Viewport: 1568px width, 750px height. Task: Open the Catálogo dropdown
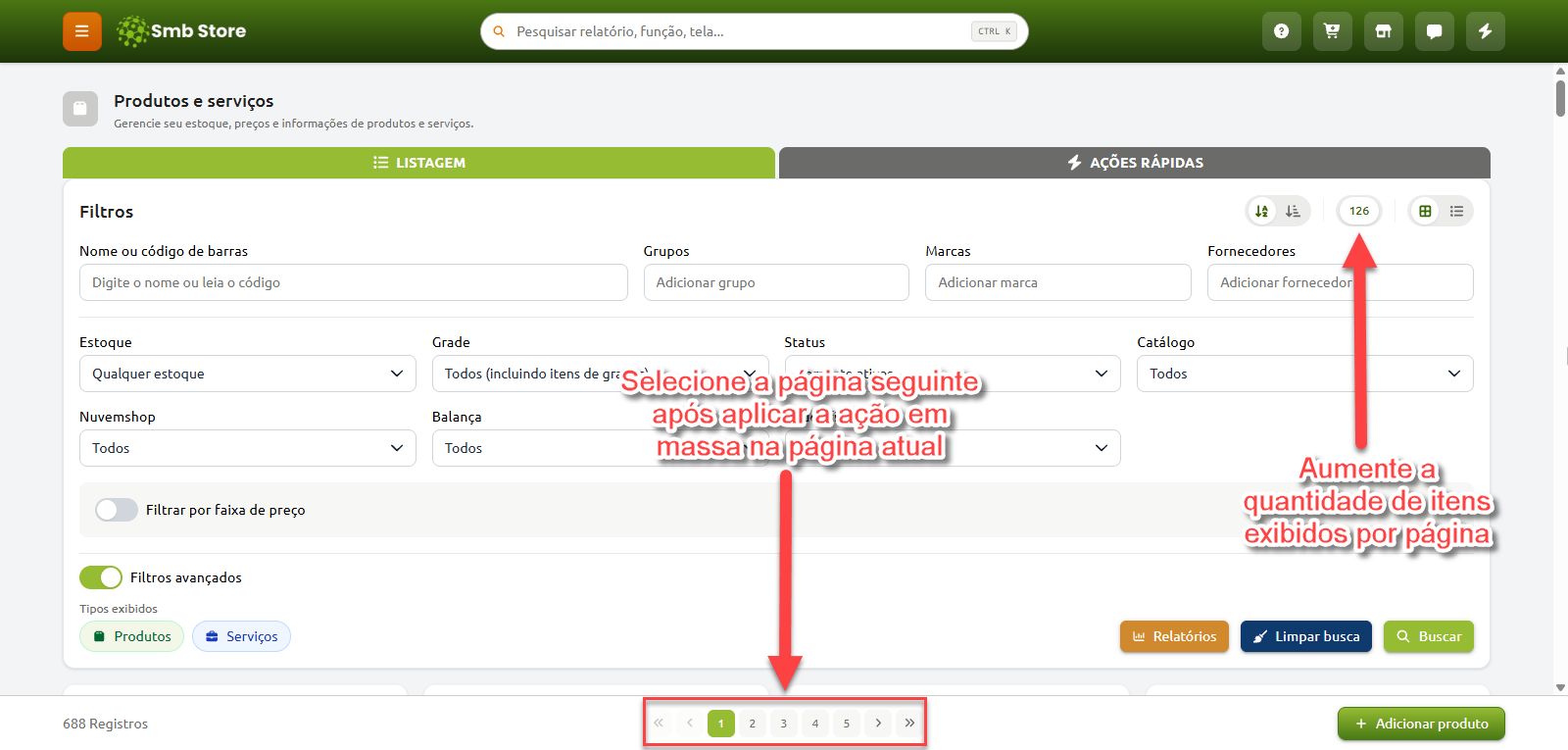pos(1304,374)
